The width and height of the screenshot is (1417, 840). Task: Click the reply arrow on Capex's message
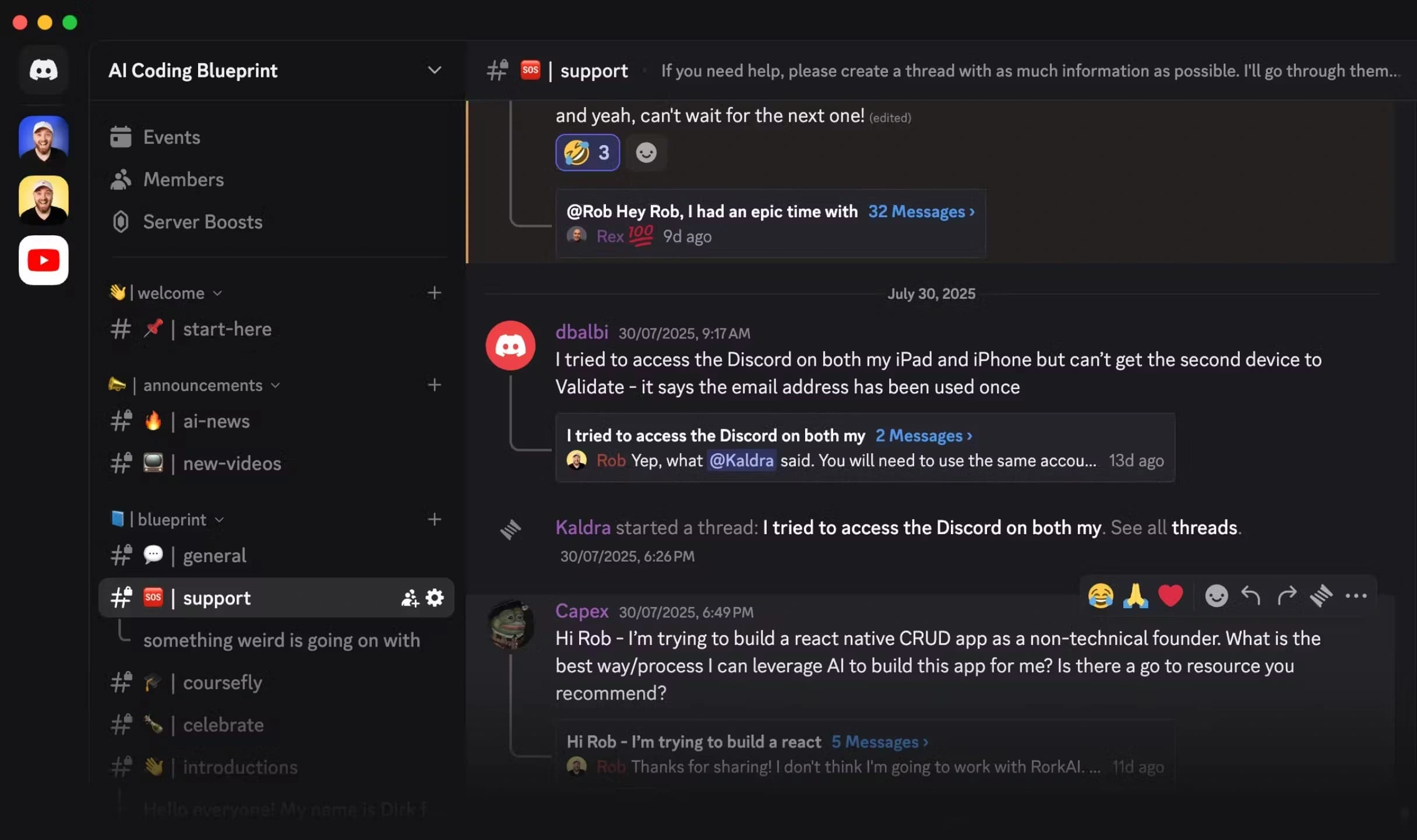(1251, 596)
